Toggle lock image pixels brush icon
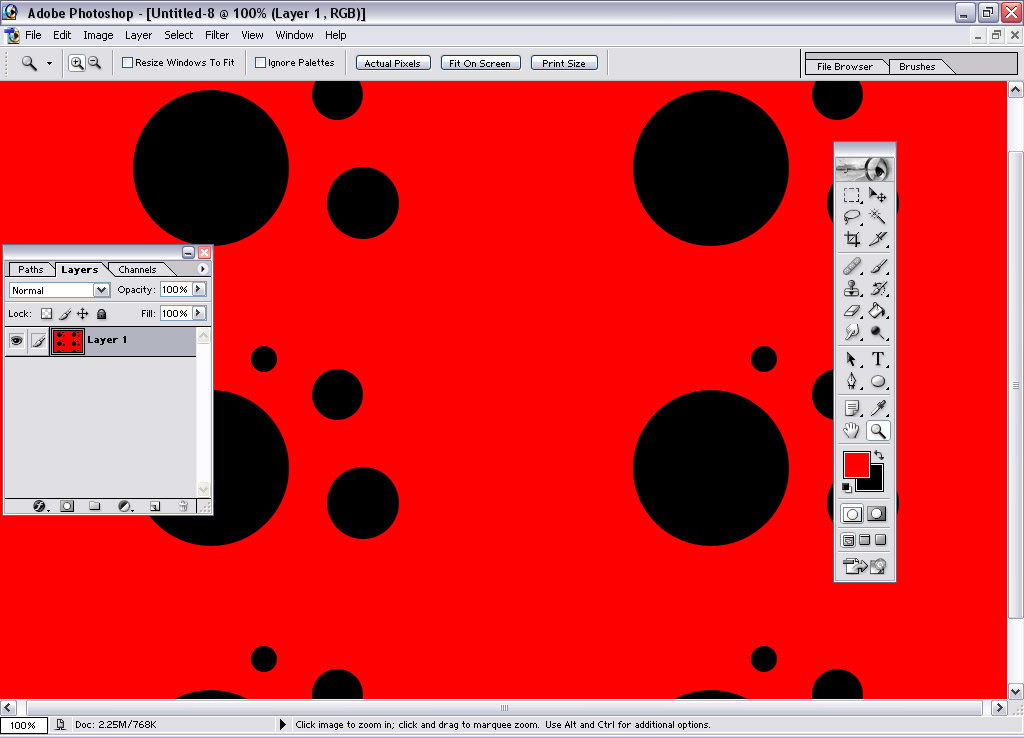Screen dimensions: 1024x738 [65, 313]
